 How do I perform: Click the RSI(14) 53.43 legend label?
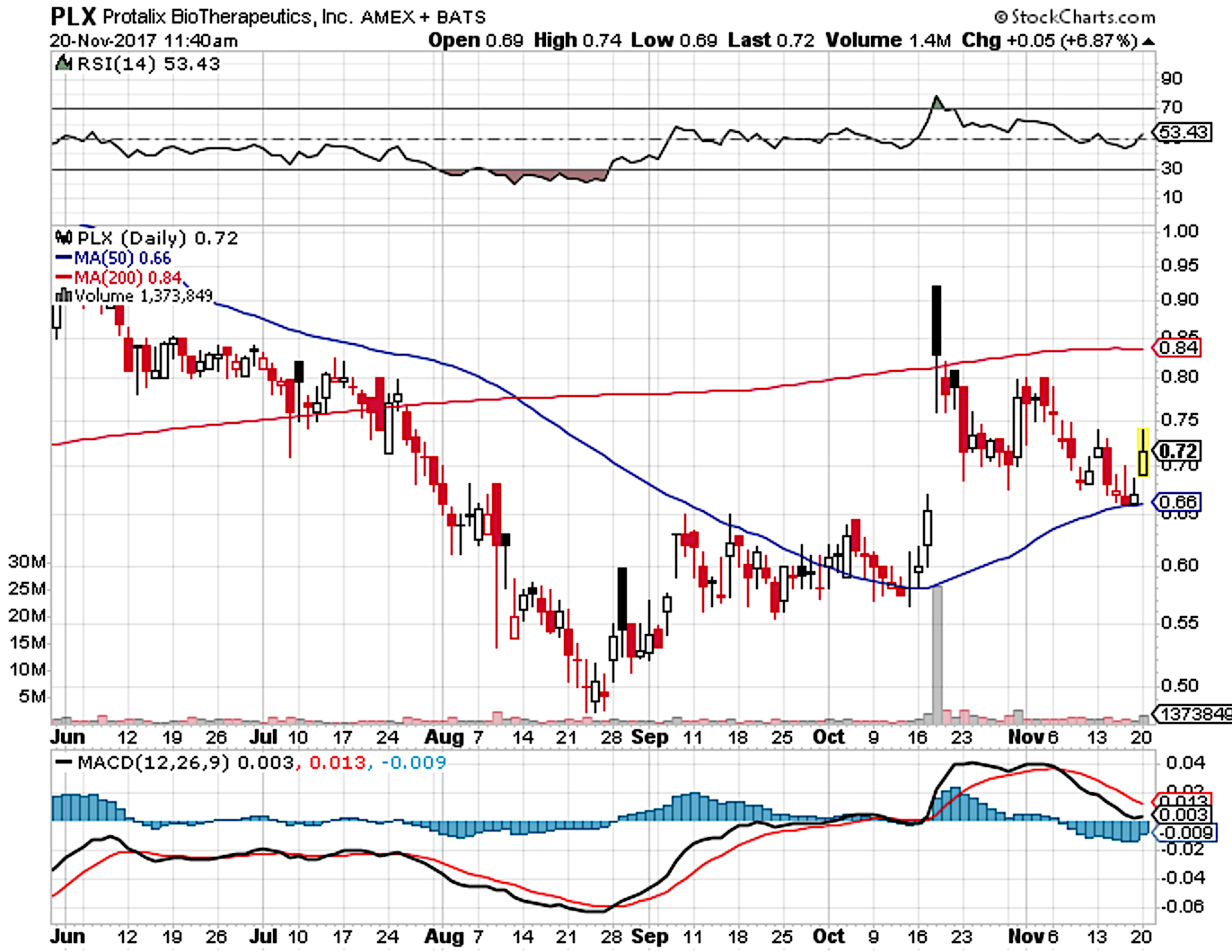[x=148, y=64]
